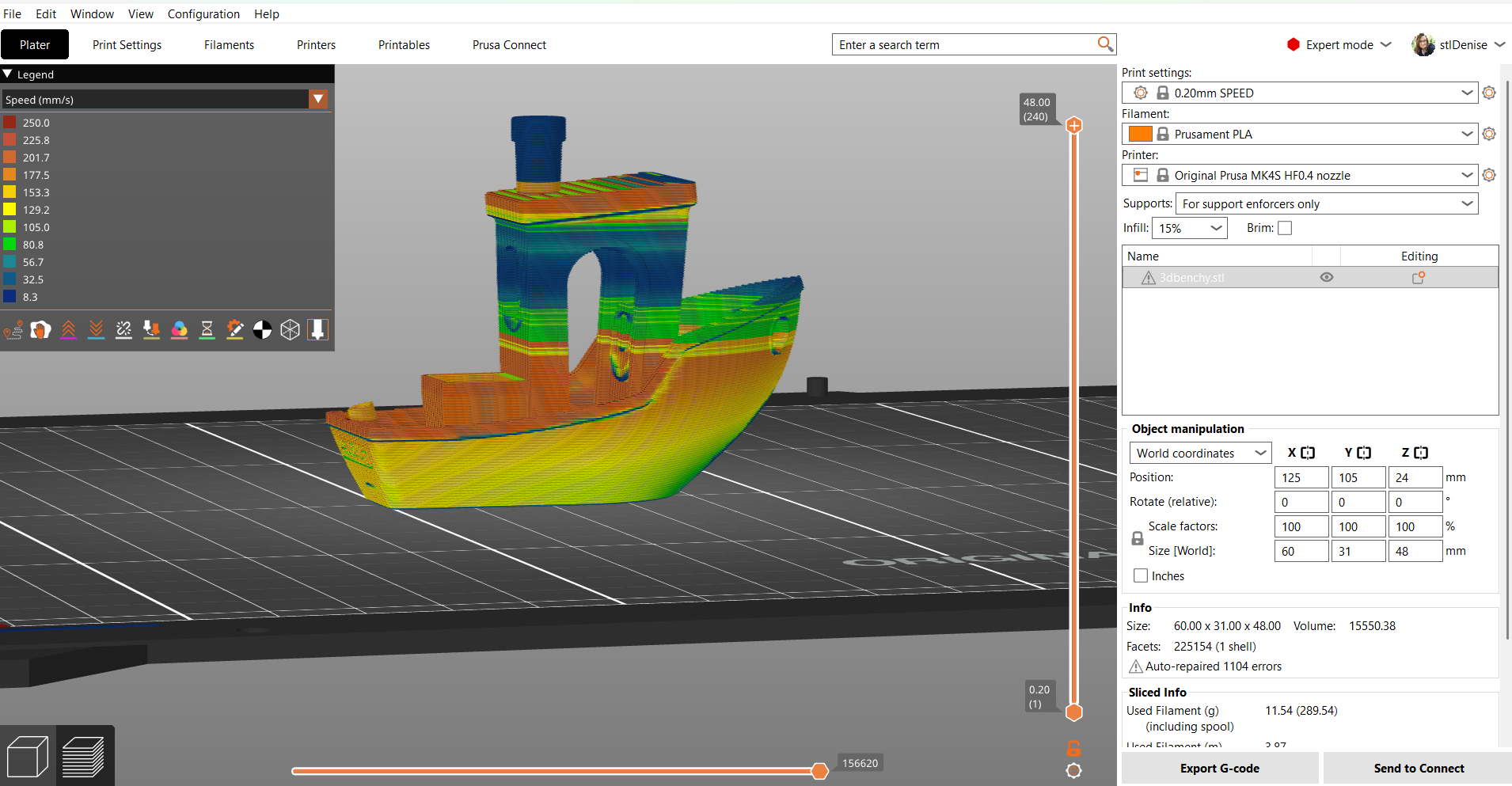Viewport: 1512px width, 786px height.
Task: Toggle scale factors proportional lock
Action: tap(1138, 538)
